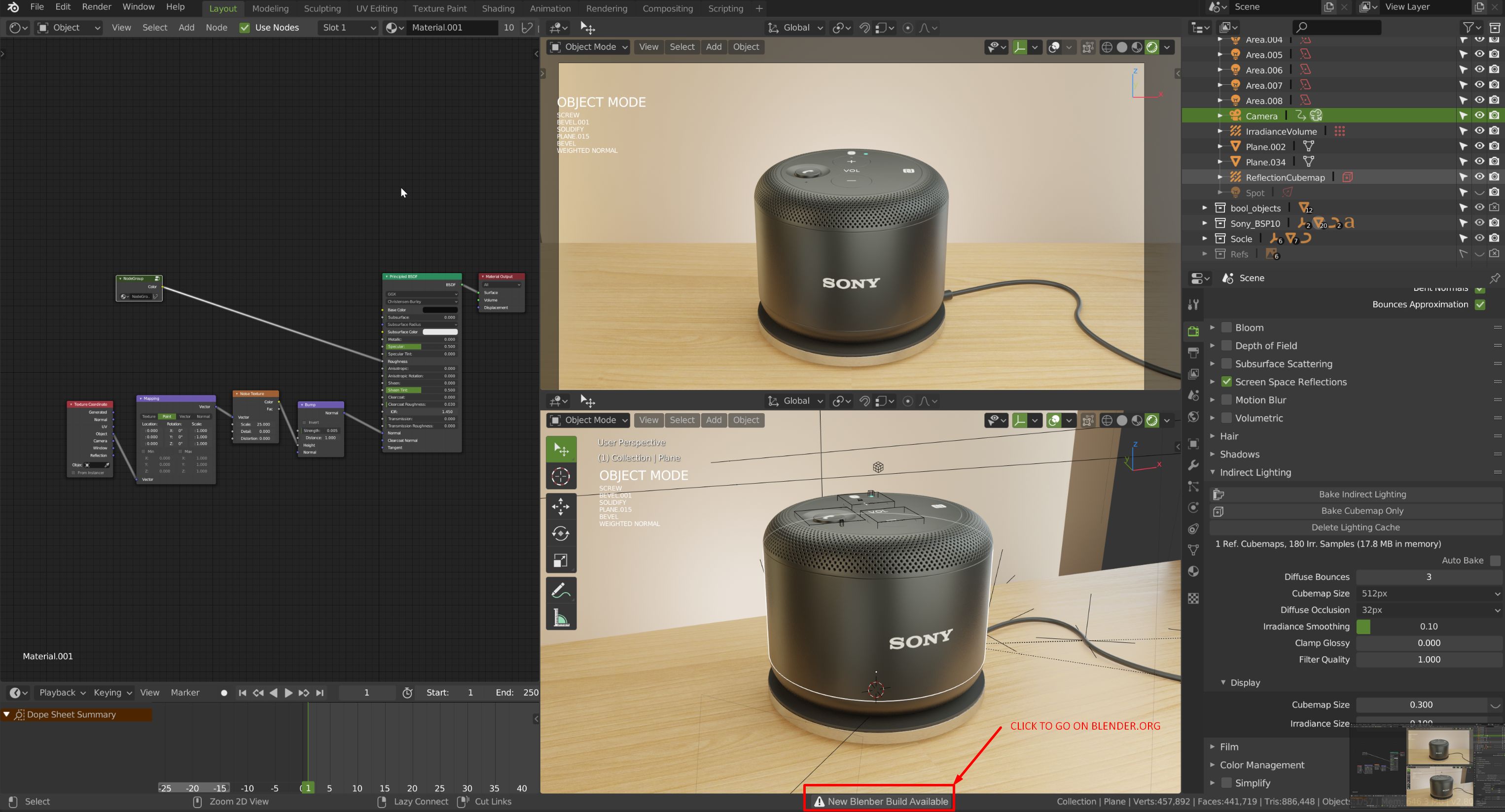
Task: Toggle X-ray in top viewport header
Action: [1088, 47]
